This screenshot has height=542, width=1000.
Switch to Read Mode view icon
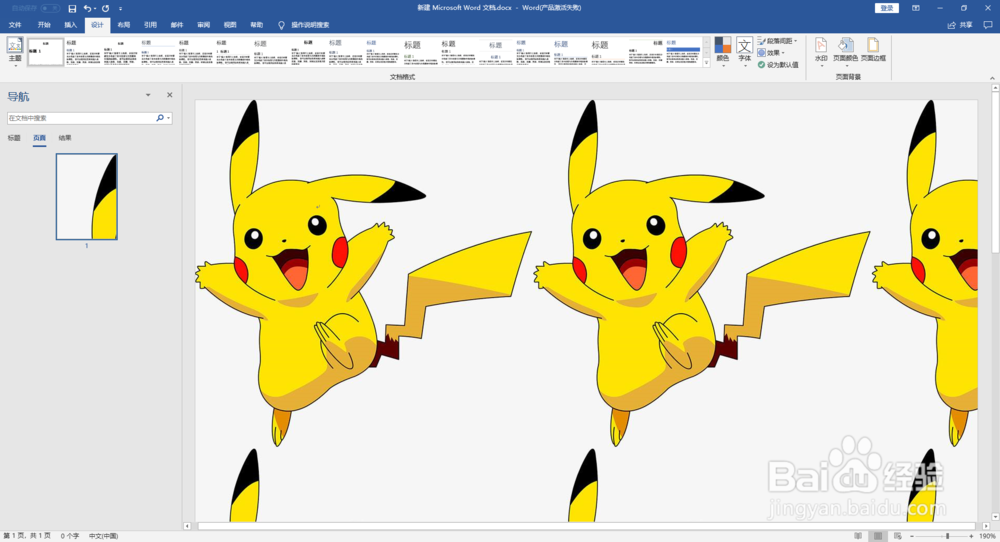[858, 536]
